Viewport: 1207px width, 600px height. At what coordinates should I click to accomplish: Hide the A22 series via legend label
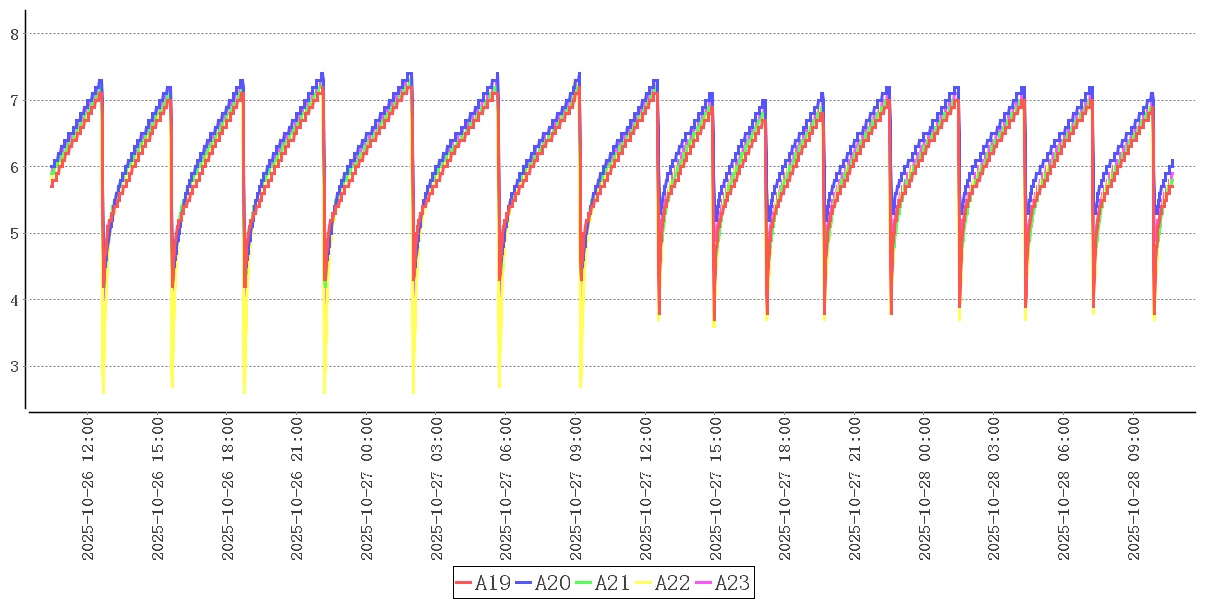point(673,583)
